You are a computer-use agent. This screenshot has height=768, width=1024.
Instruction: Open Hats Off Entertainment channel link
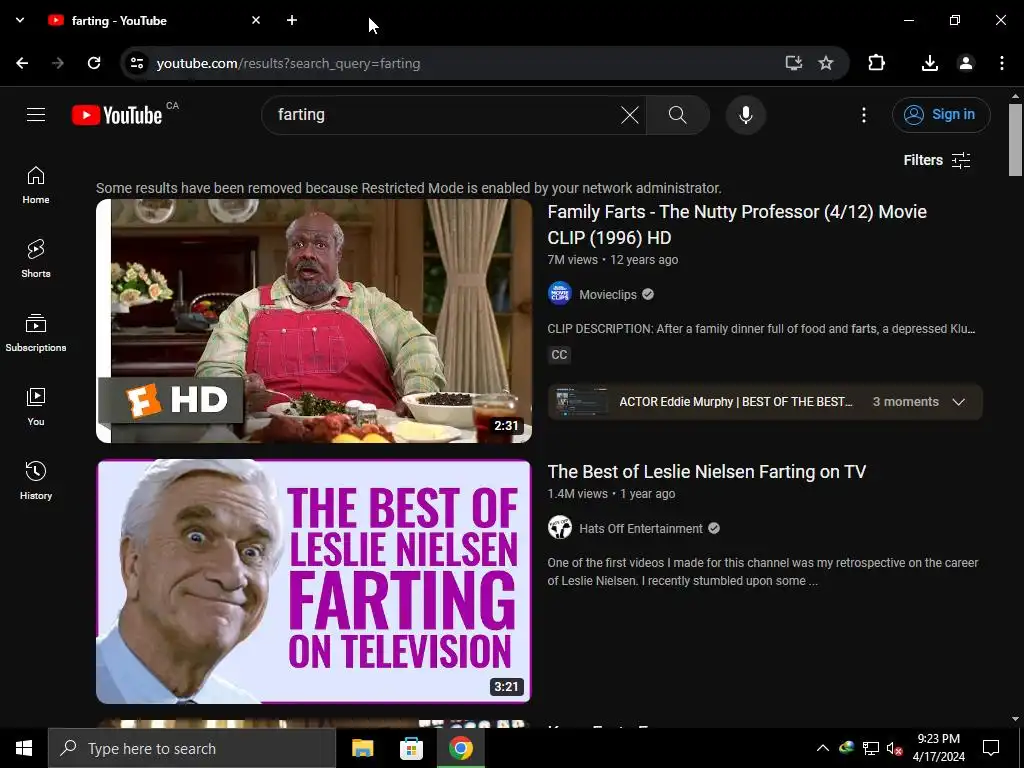(x=641, y=528)
